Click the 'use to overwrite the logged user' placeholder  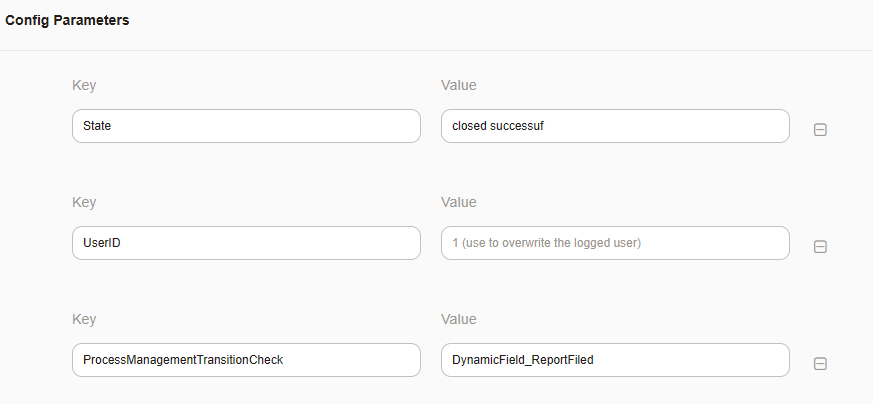click(x=550, y=243)
